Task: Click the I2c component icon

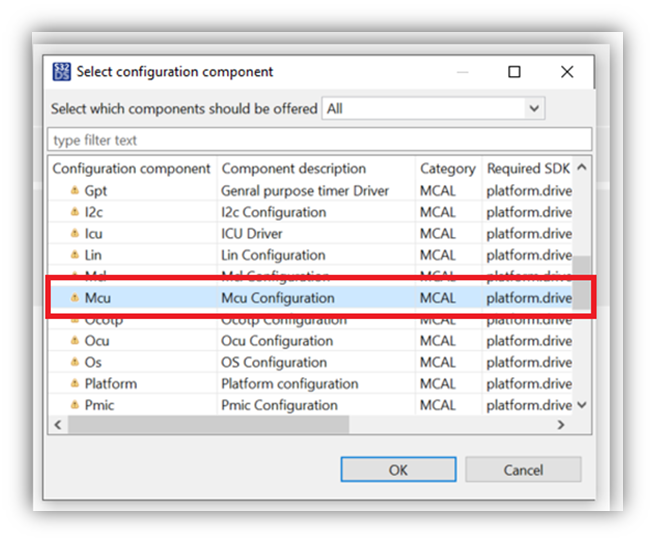Action: 74,212
